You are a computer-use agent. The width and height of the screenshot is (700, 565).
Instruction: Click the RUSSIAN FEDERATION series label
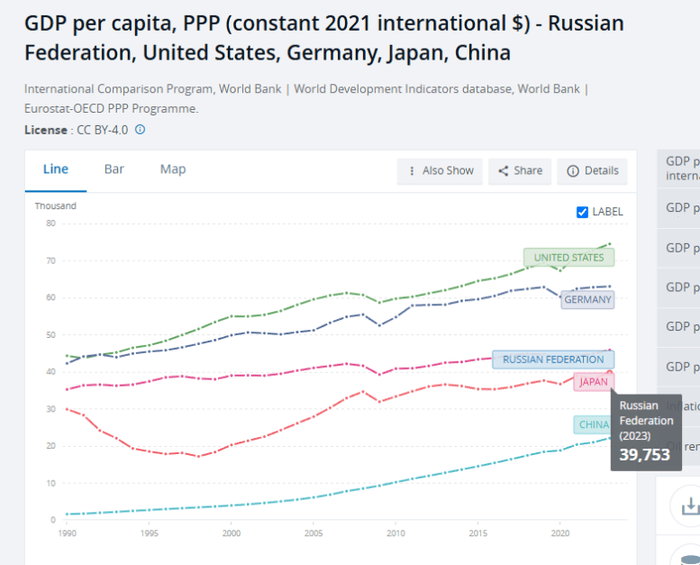pos(552,359)
